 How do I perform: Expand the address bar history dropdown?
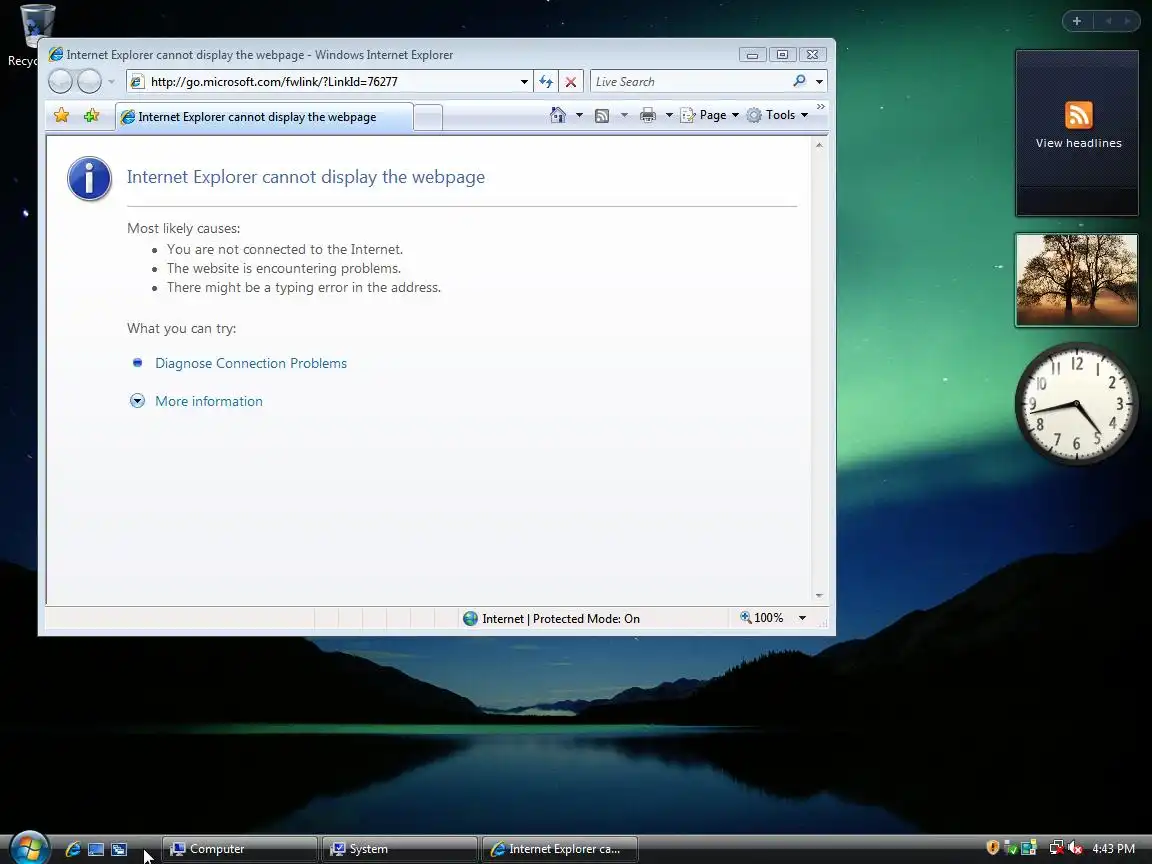(525, 82)
